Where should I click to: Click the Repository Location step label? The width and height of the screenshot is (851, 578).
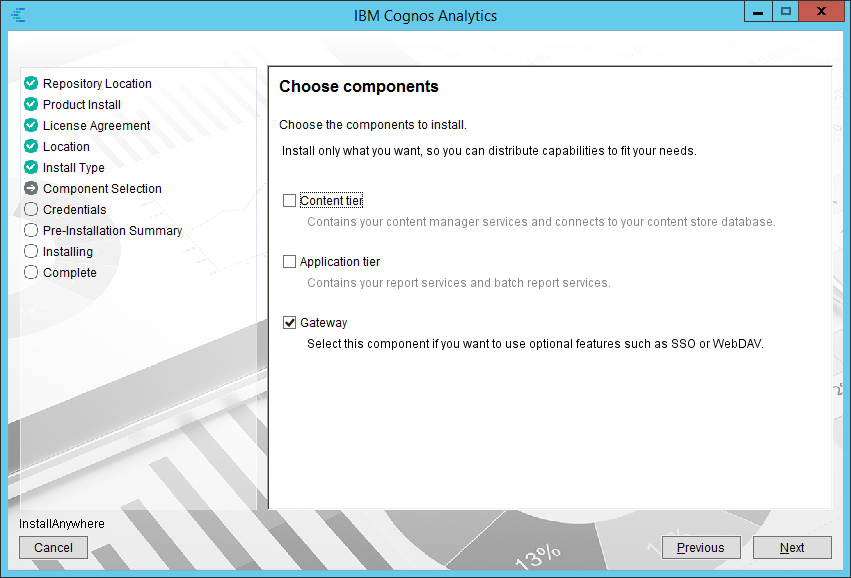(x=97, y=84)
